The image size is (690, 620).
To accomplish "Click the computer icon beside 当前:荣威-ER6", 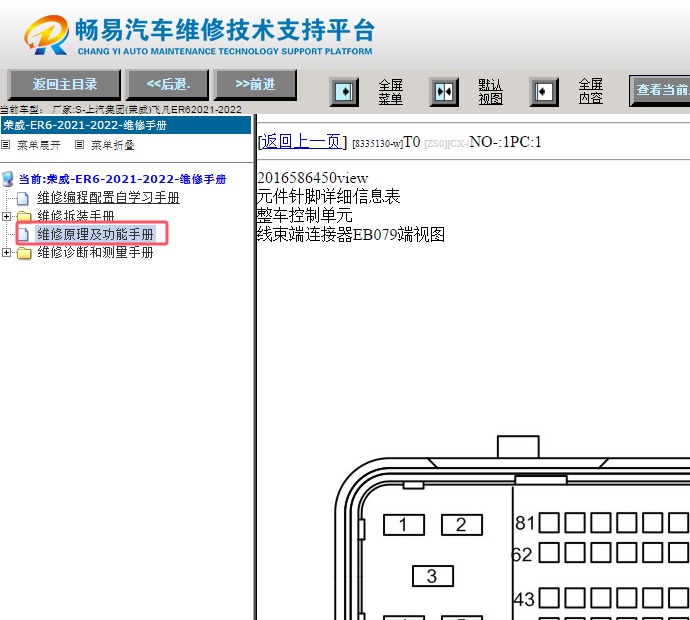I will click(x=8, y=179).
